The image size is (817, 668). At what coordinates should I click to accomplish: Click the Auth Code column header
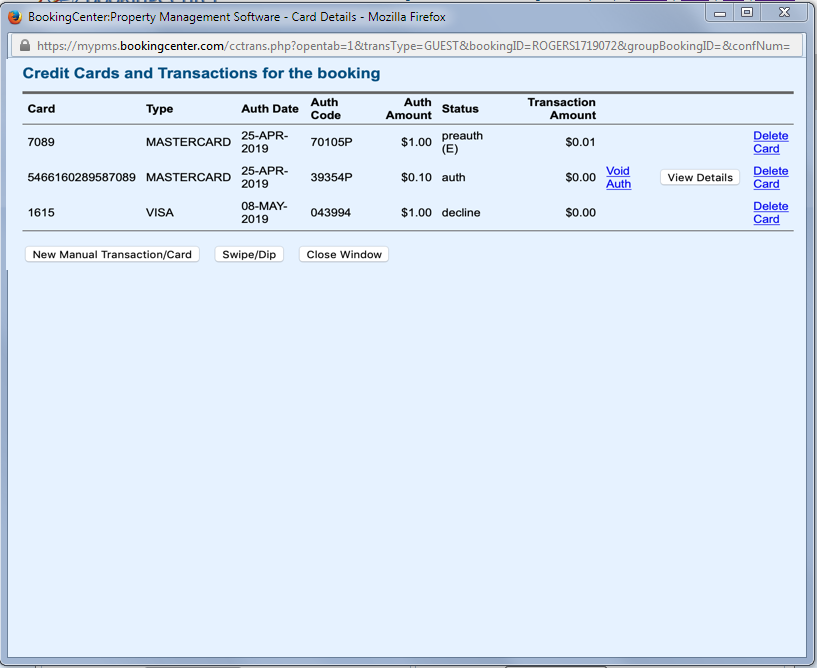coord(326,109)
